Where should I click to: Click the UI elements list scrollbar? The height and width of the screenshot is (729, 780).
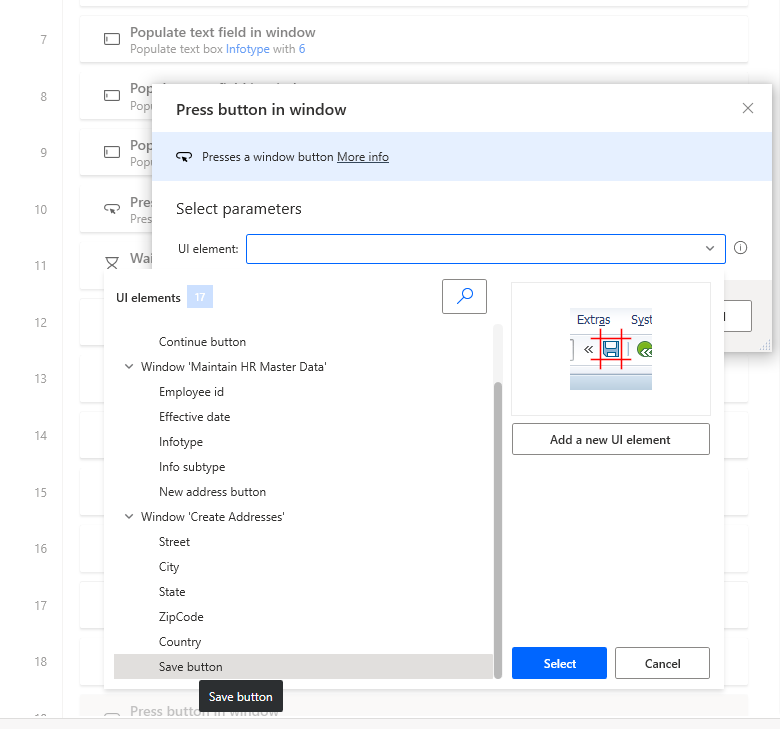point(498,530)
